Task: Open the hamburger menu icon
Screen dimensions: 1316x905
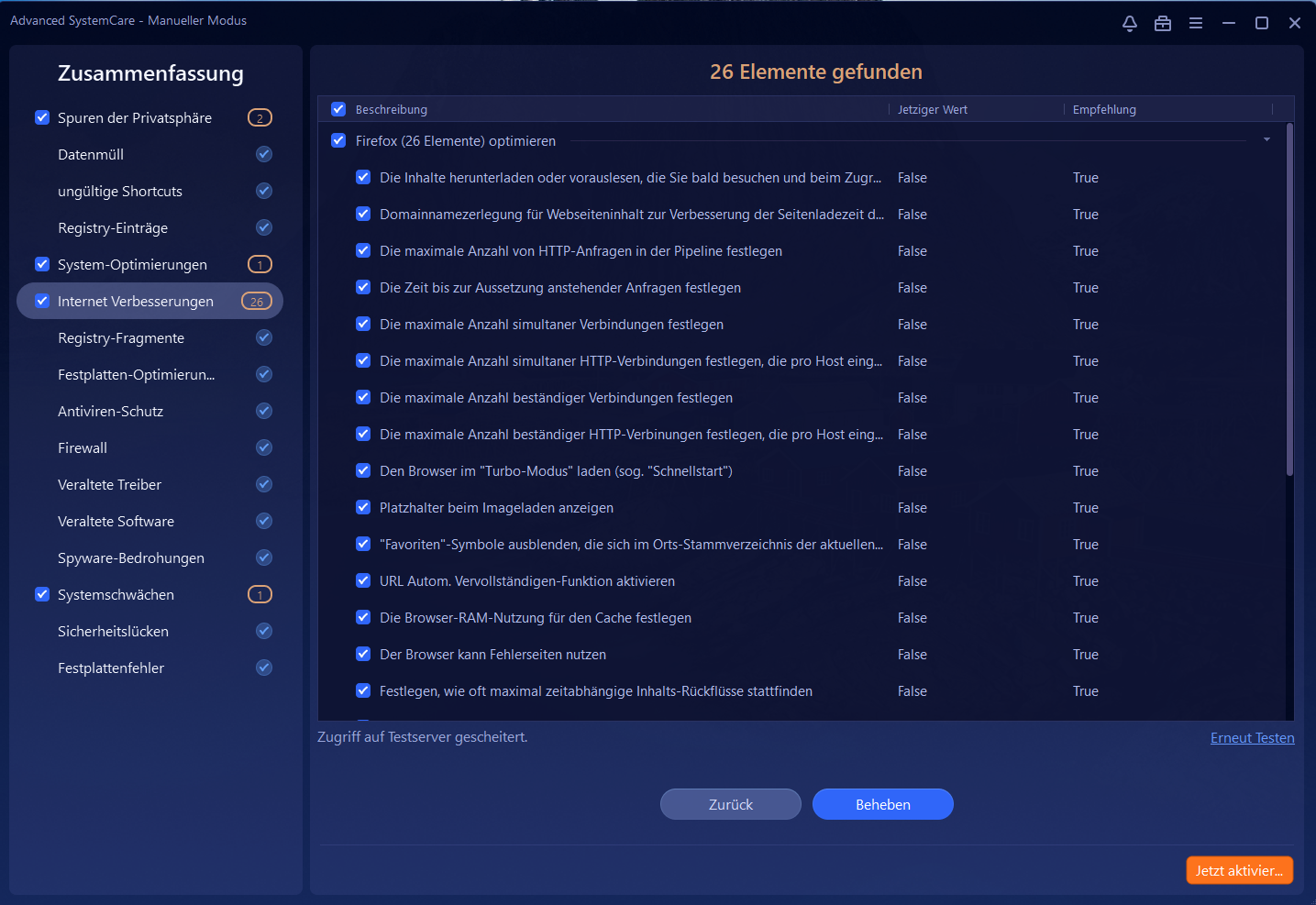Action: click(x=1196, y=23)
